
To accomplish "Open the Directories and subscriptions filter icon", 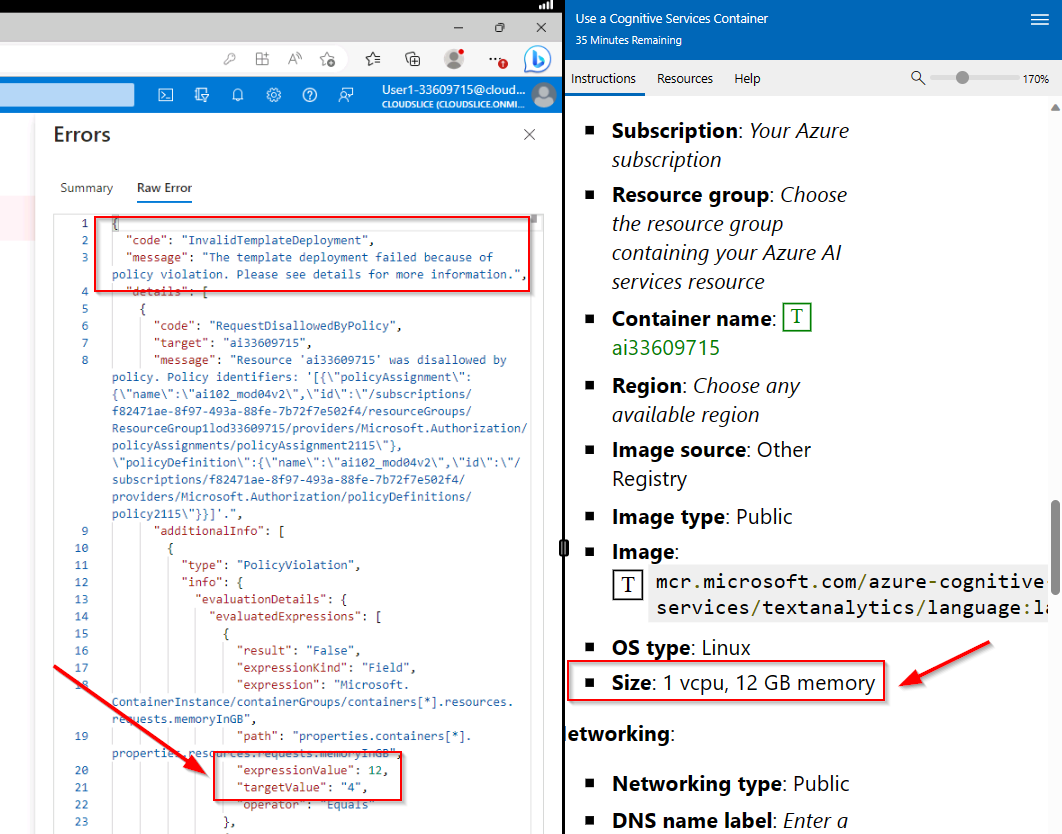I will click(199, 94).
